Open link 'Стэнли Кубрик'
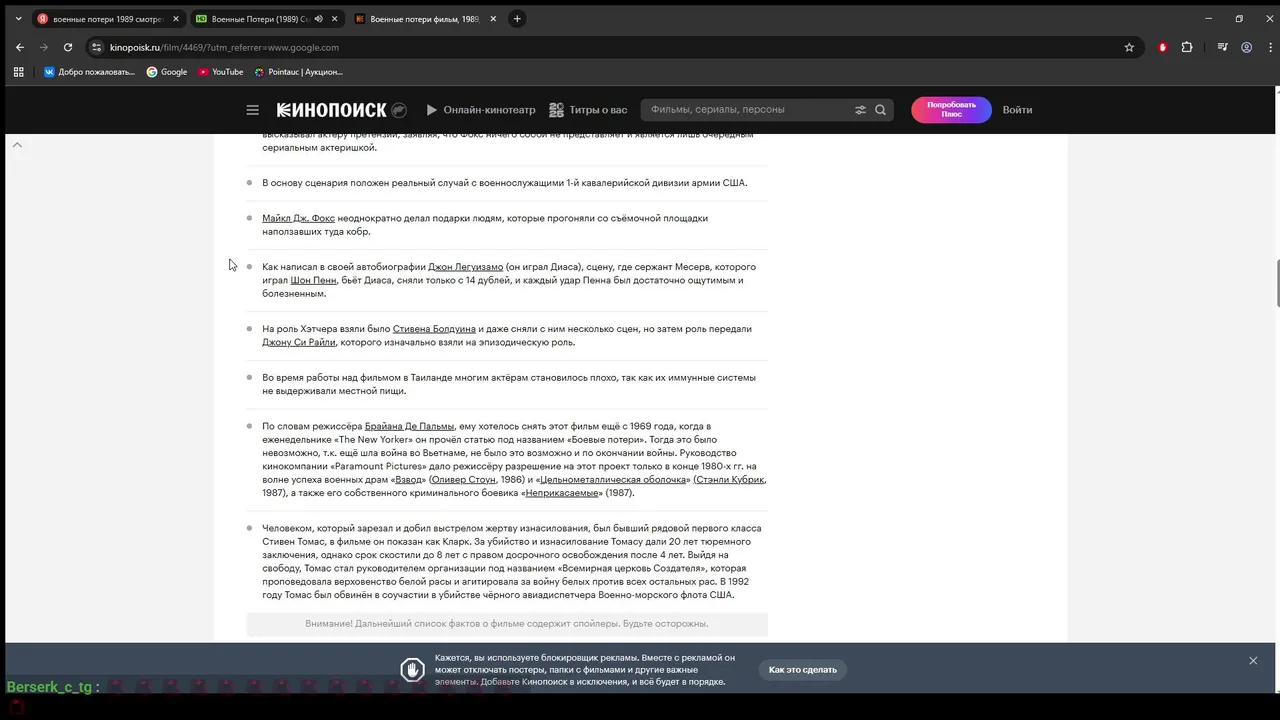 pyautogui.click(x=730, y=480)
